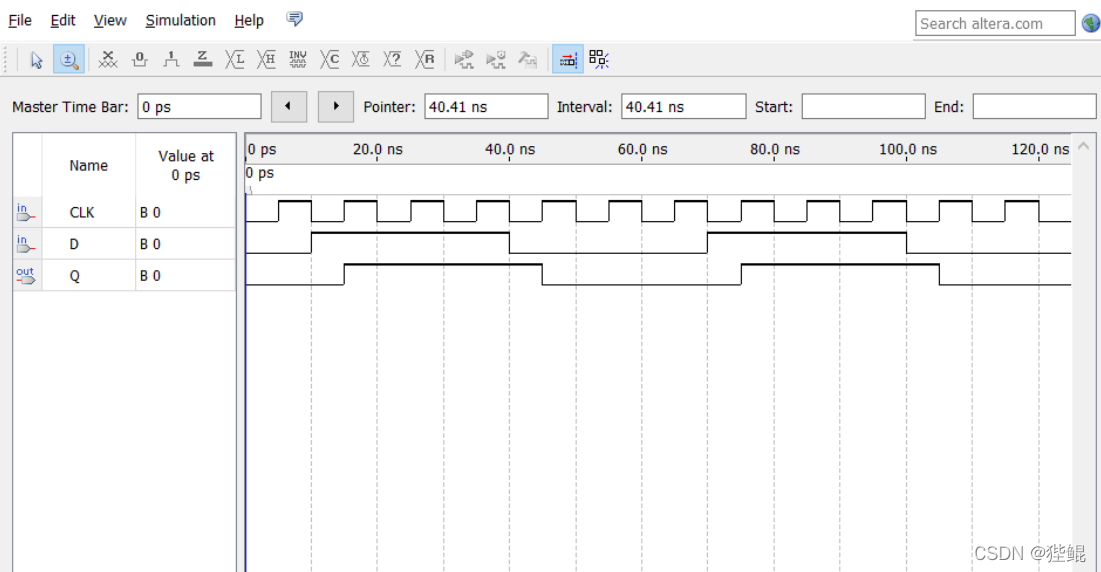Click the End time field

[1034, 107]
